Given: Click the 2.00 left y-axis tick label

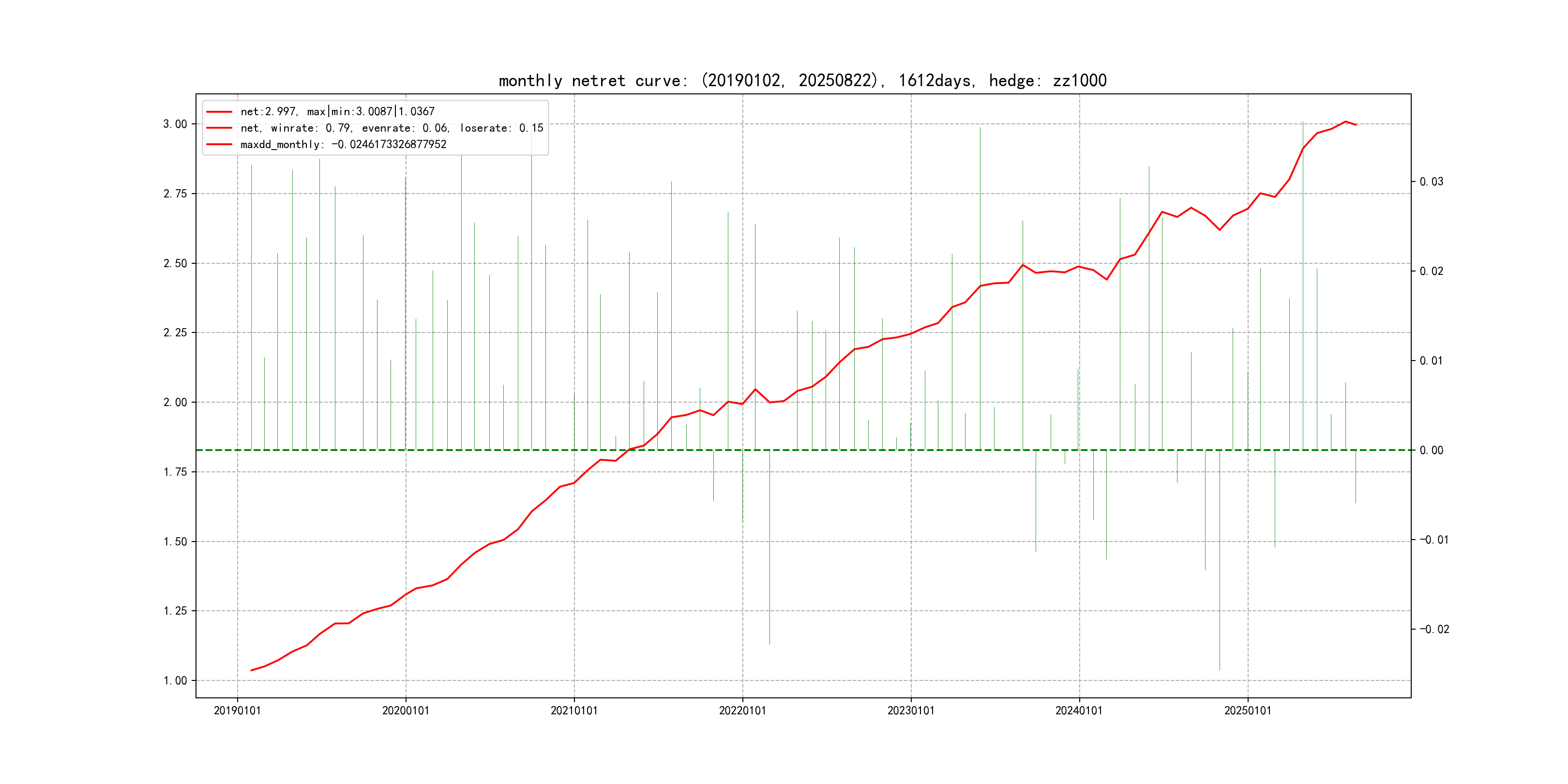Looking at the screenshot, I should 175,402.
